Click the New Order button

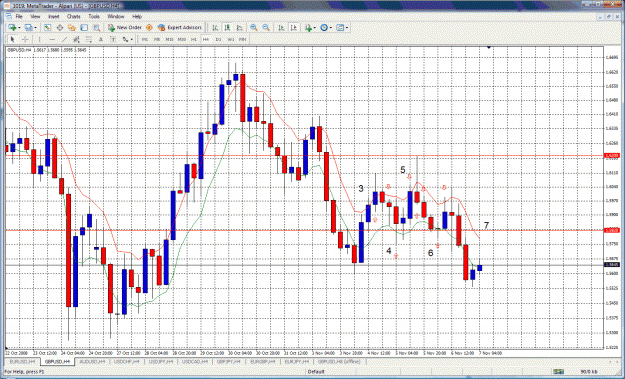click(x=125, y=27)
